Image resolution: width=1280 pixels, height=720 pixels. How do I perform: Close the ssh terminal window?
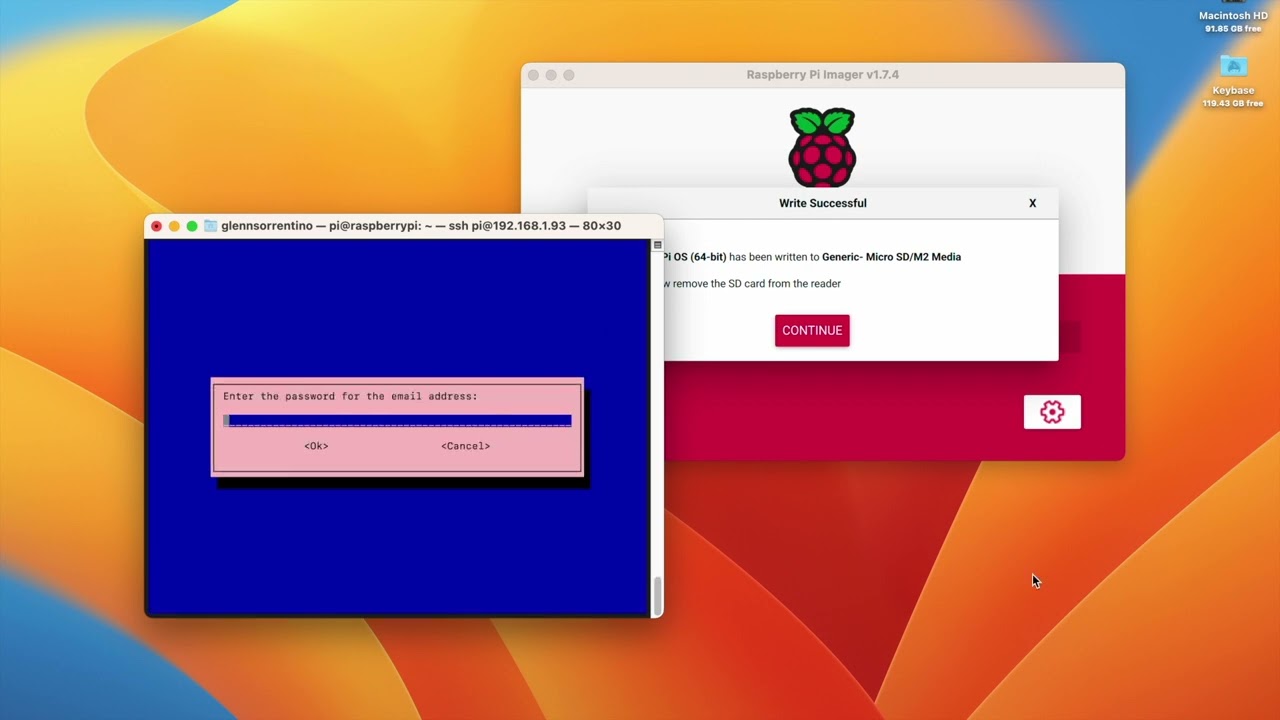coord(156,226)
